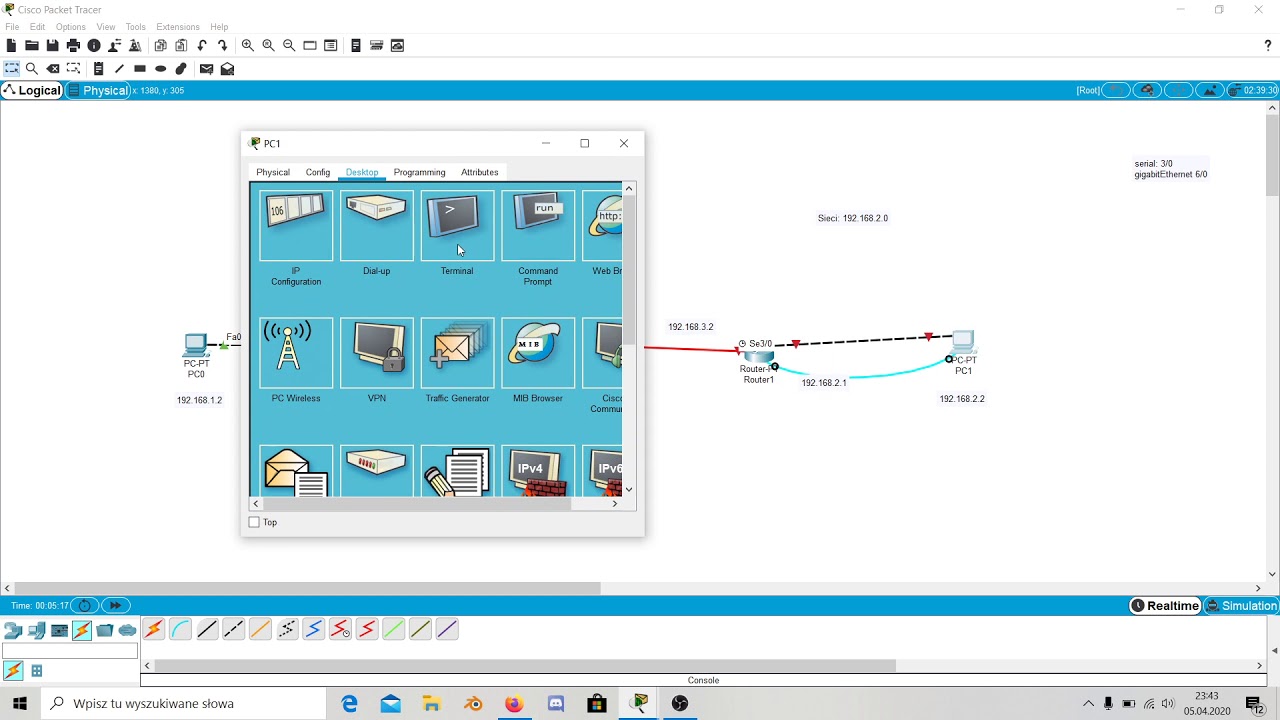Open the Programming tab in PC1

click(419, 172)
